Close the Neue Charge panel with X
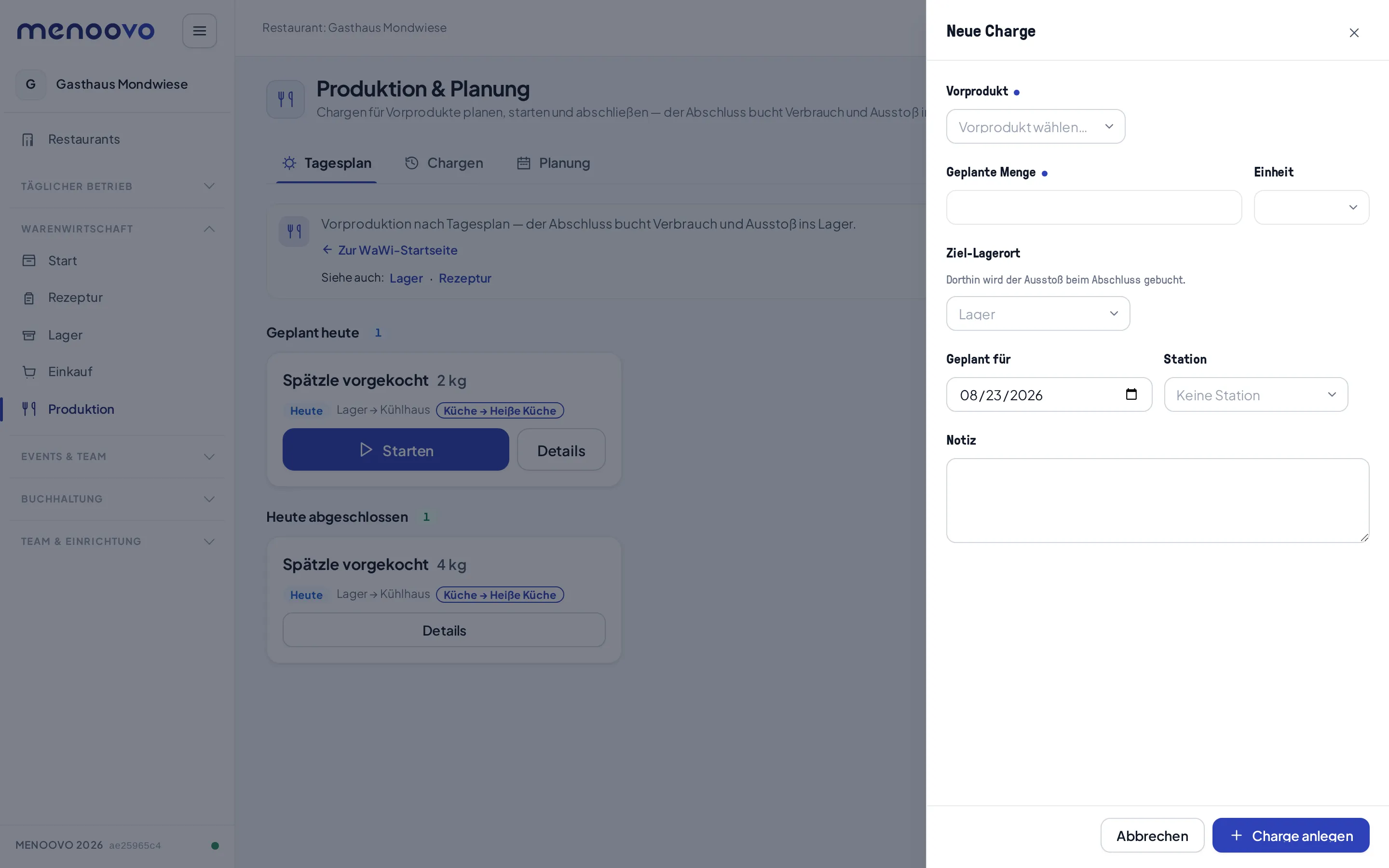 [1354, 33]
